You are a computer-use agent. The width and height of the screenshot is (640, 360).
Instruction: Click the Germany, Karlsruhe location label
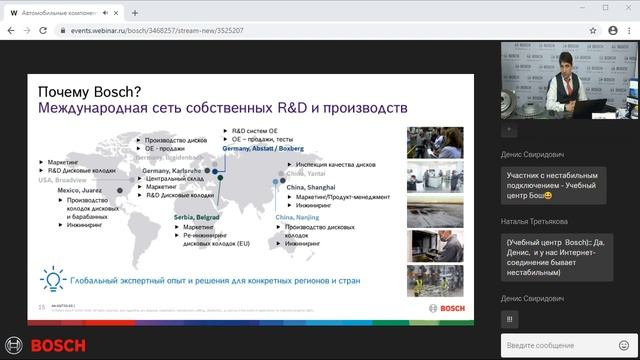tap(171, 171)
